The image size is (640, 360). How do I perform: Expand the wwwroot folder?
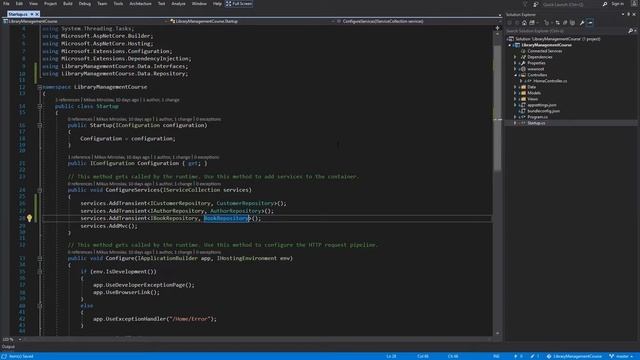click(x=515, y=69)
